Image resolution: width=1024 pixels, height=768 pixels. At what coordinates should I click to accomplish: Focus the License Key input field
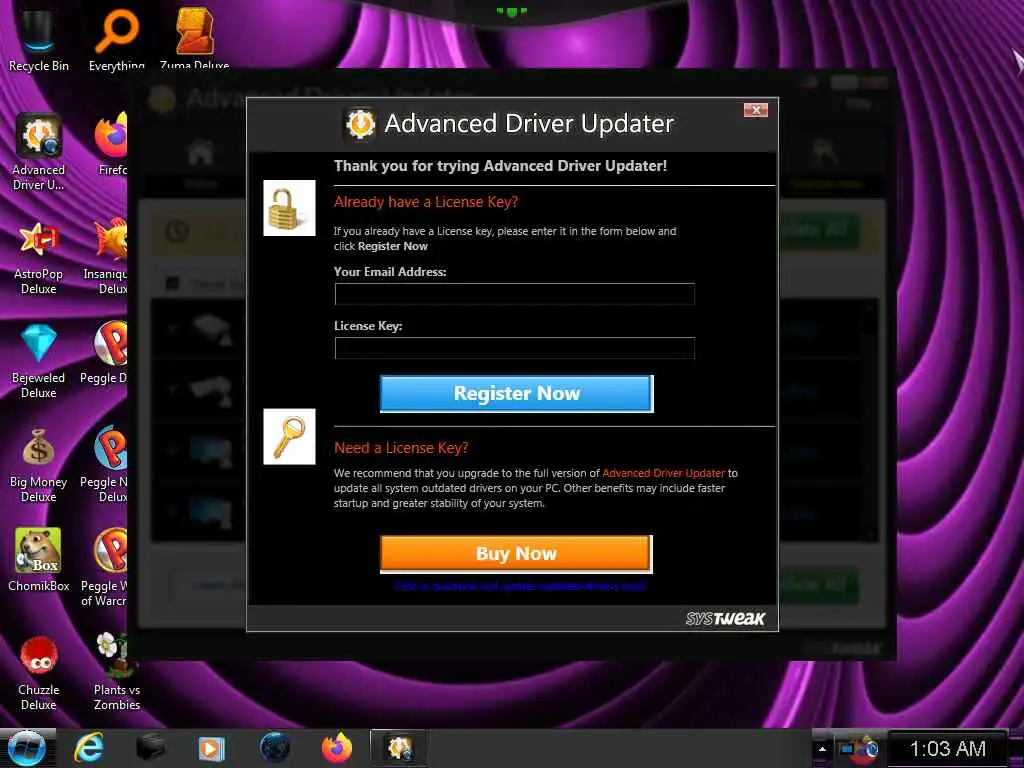pos(514,348)
